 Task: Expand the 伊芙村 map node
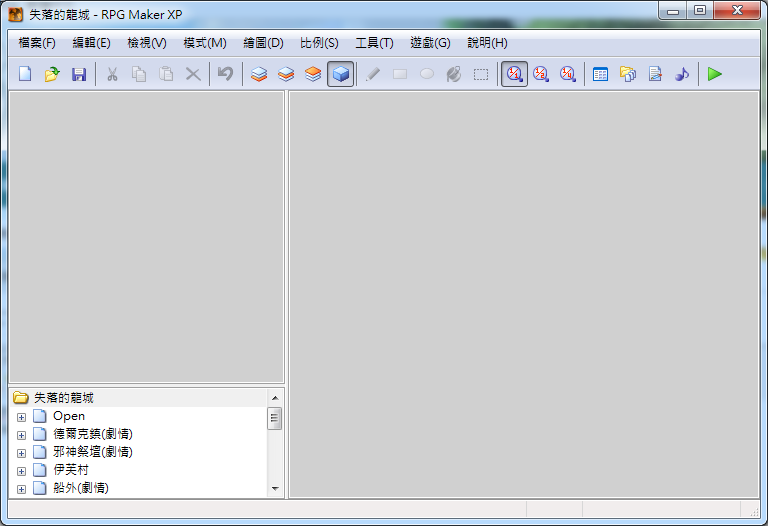pos(21,471)
